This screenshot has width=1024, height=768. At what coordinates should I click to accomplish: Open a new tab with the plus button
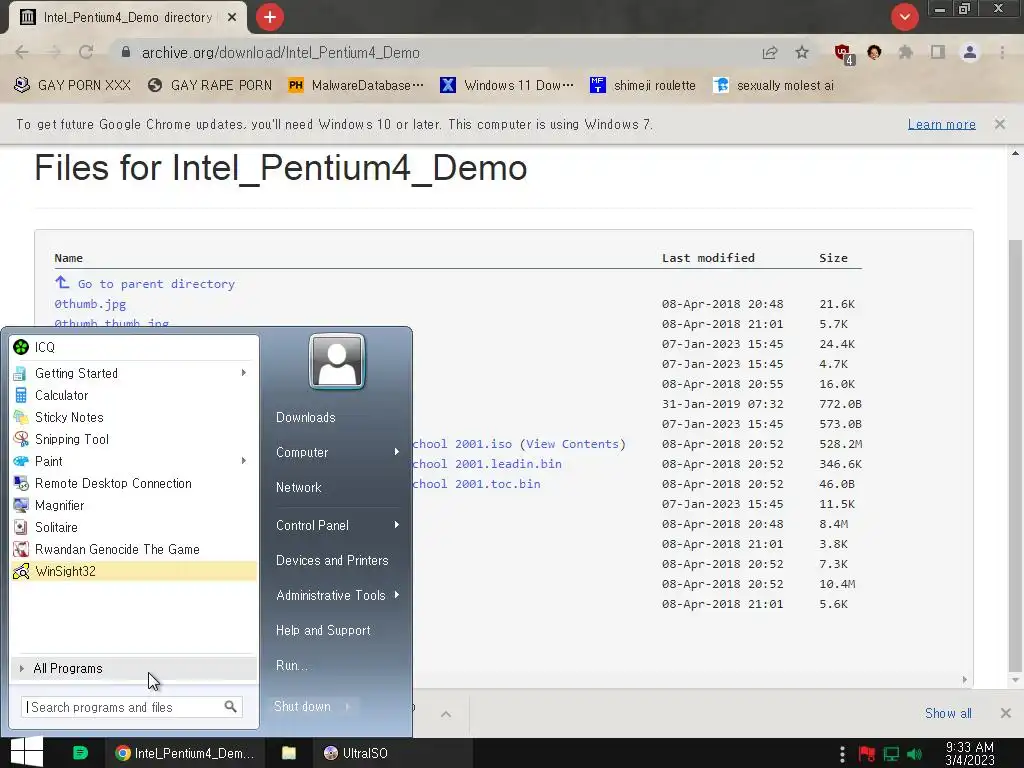coord(270,17)
